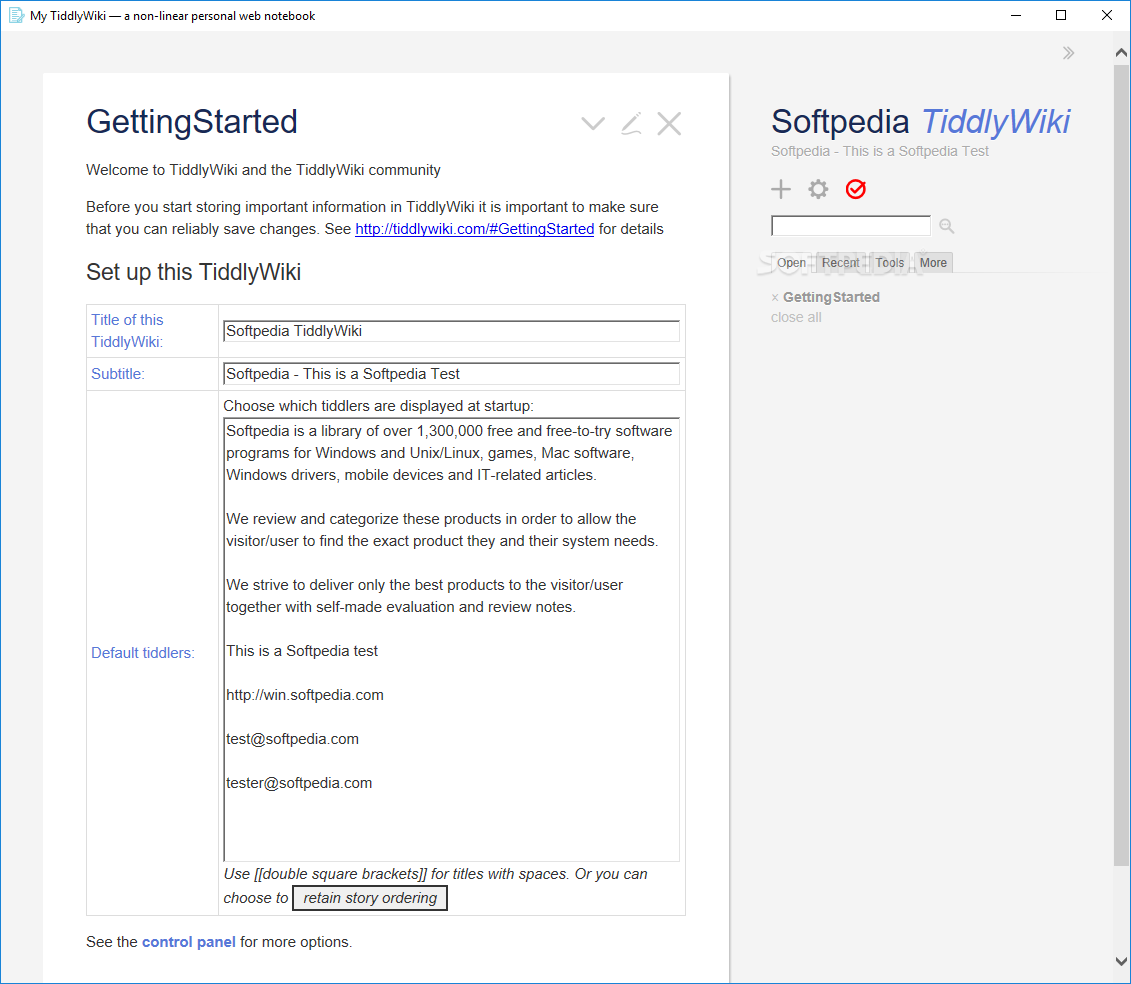
Task: Switch to the Tools sidebar tab
Action: pos(889,263)
